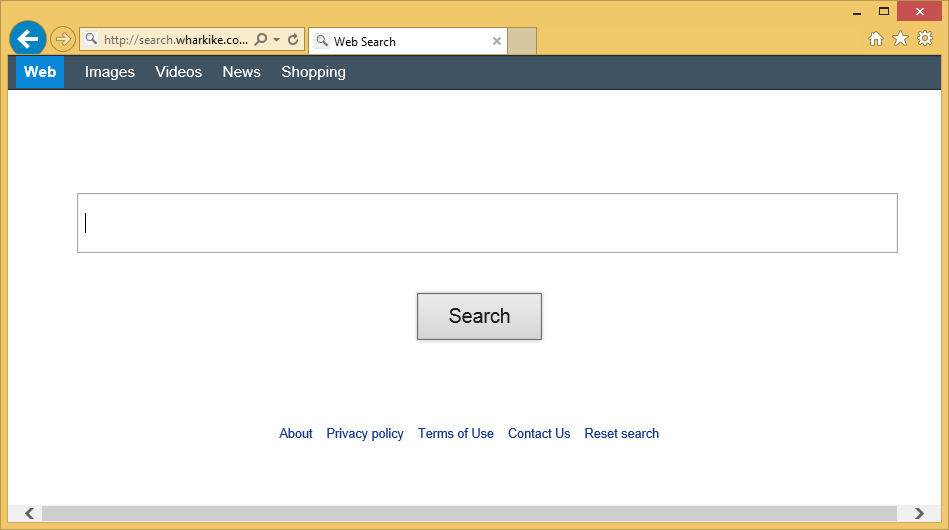This screenshot has height=530, width=949.
Task: Open the Favorites star icon
Action: point(900,39)
